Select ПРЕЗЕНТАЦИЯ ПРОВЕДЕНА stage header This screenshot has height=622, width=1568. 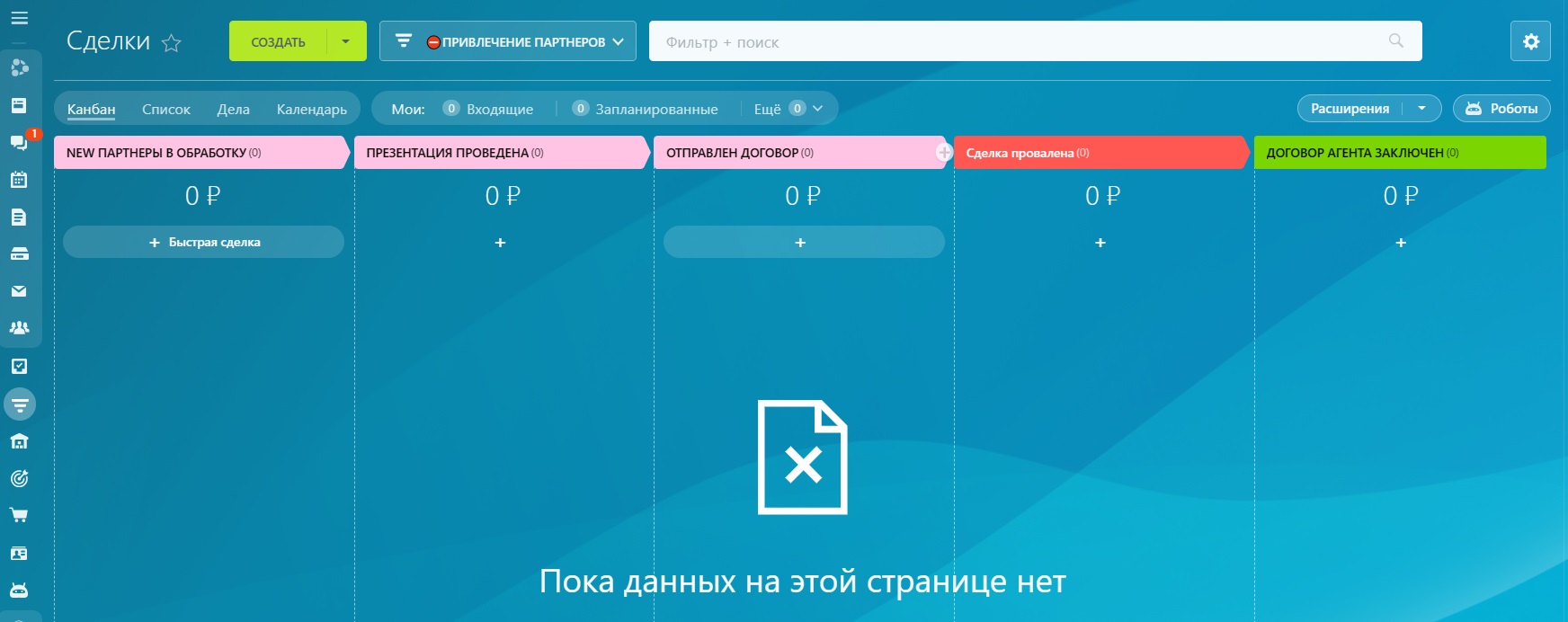(x=502, y=153)
